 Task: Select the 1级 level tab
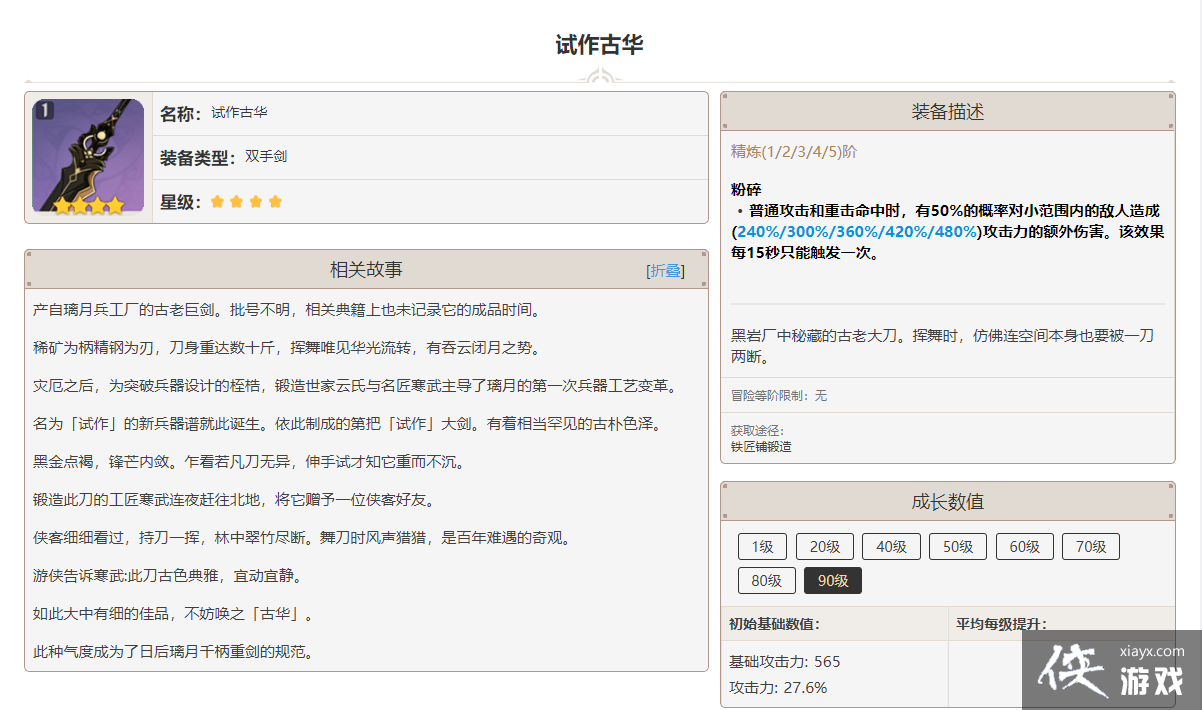coord(763,547)
